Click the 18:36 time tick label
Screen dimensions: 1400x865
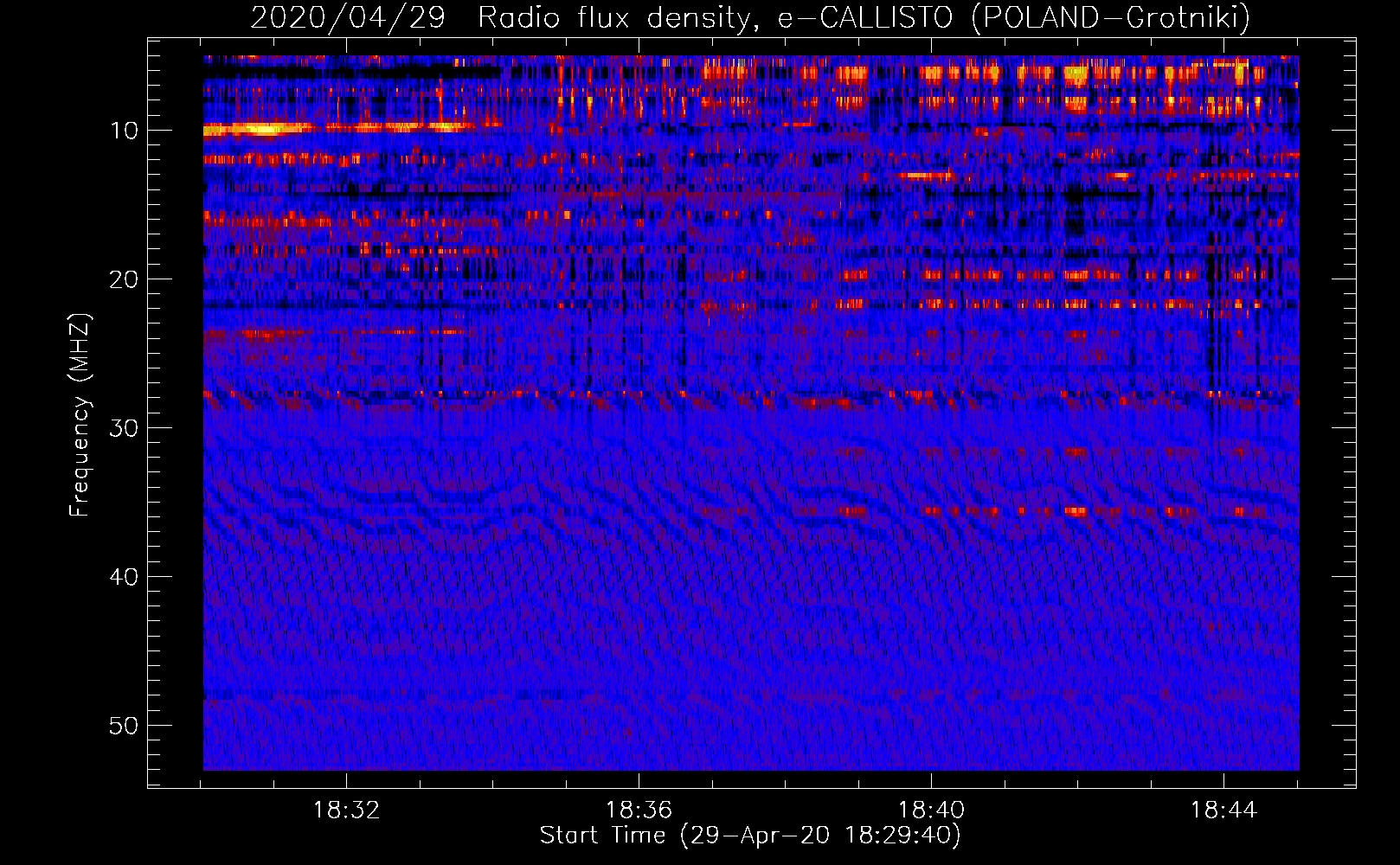coord(639,811)
